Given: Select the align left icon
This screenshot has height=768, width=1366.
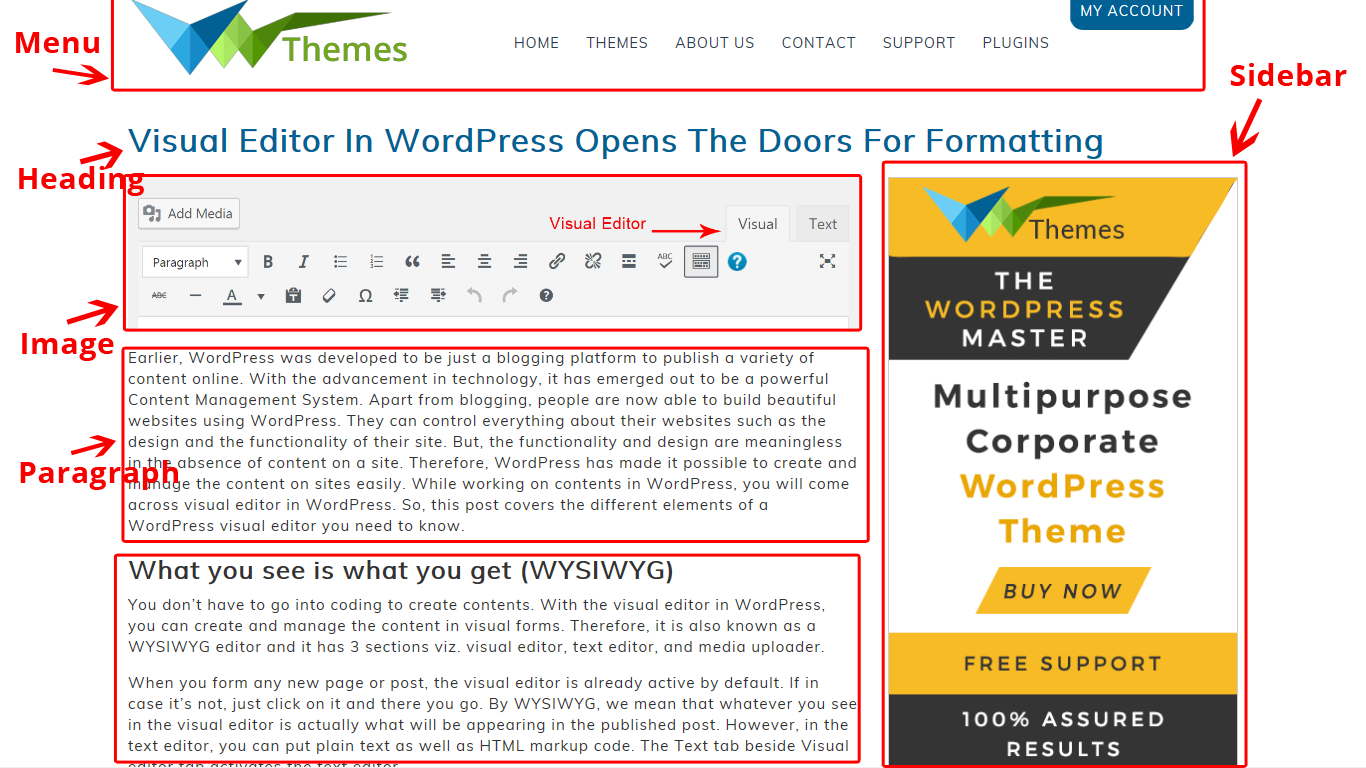Looking at the screenshot, I should point(448,262).
